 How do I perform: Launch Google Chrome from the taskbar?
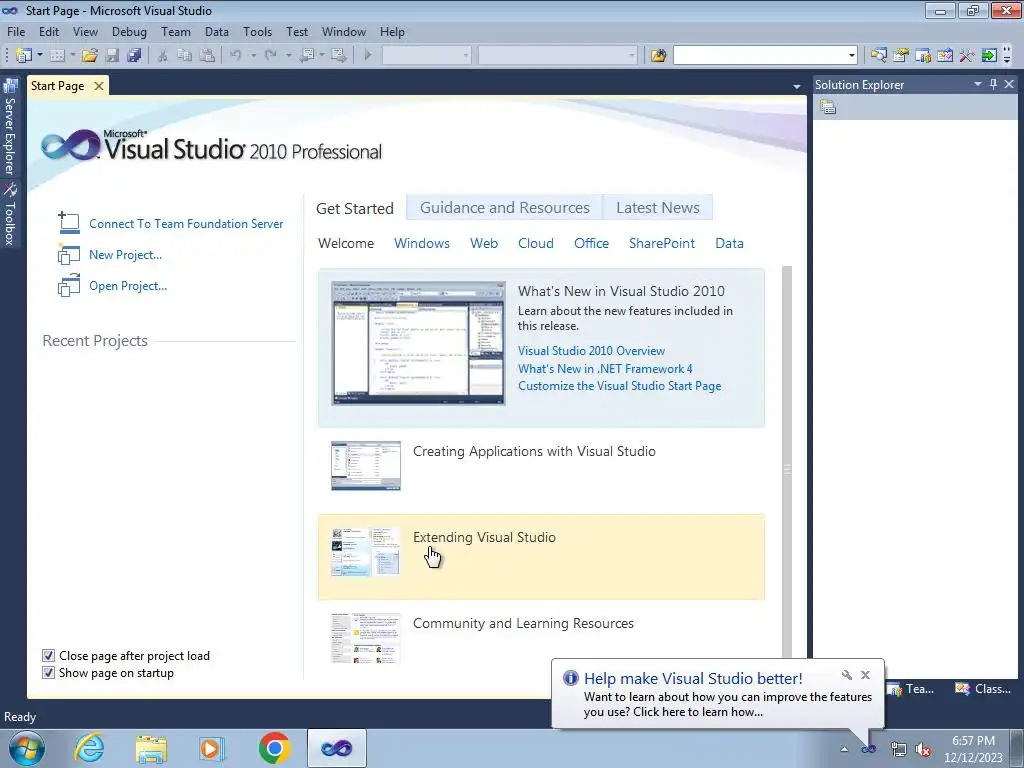[x=274, y=748]
